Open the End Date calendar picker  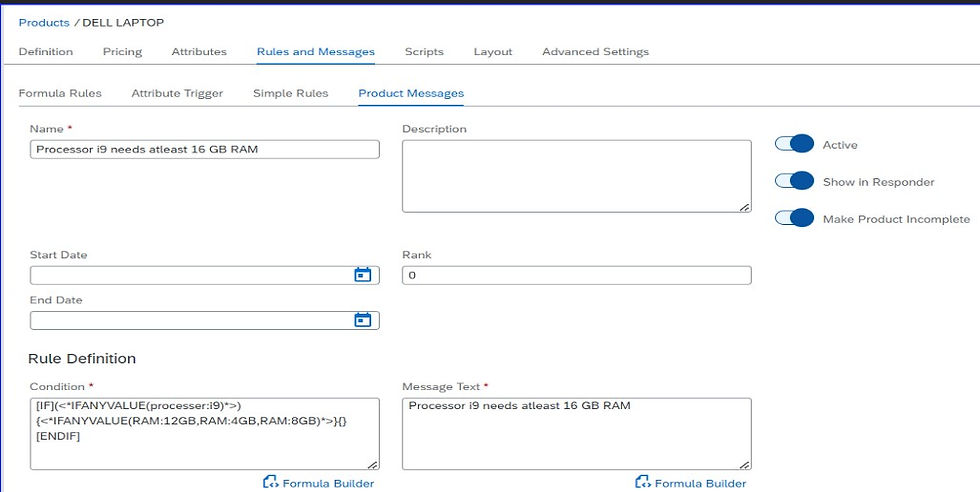(x=363, y=320)
